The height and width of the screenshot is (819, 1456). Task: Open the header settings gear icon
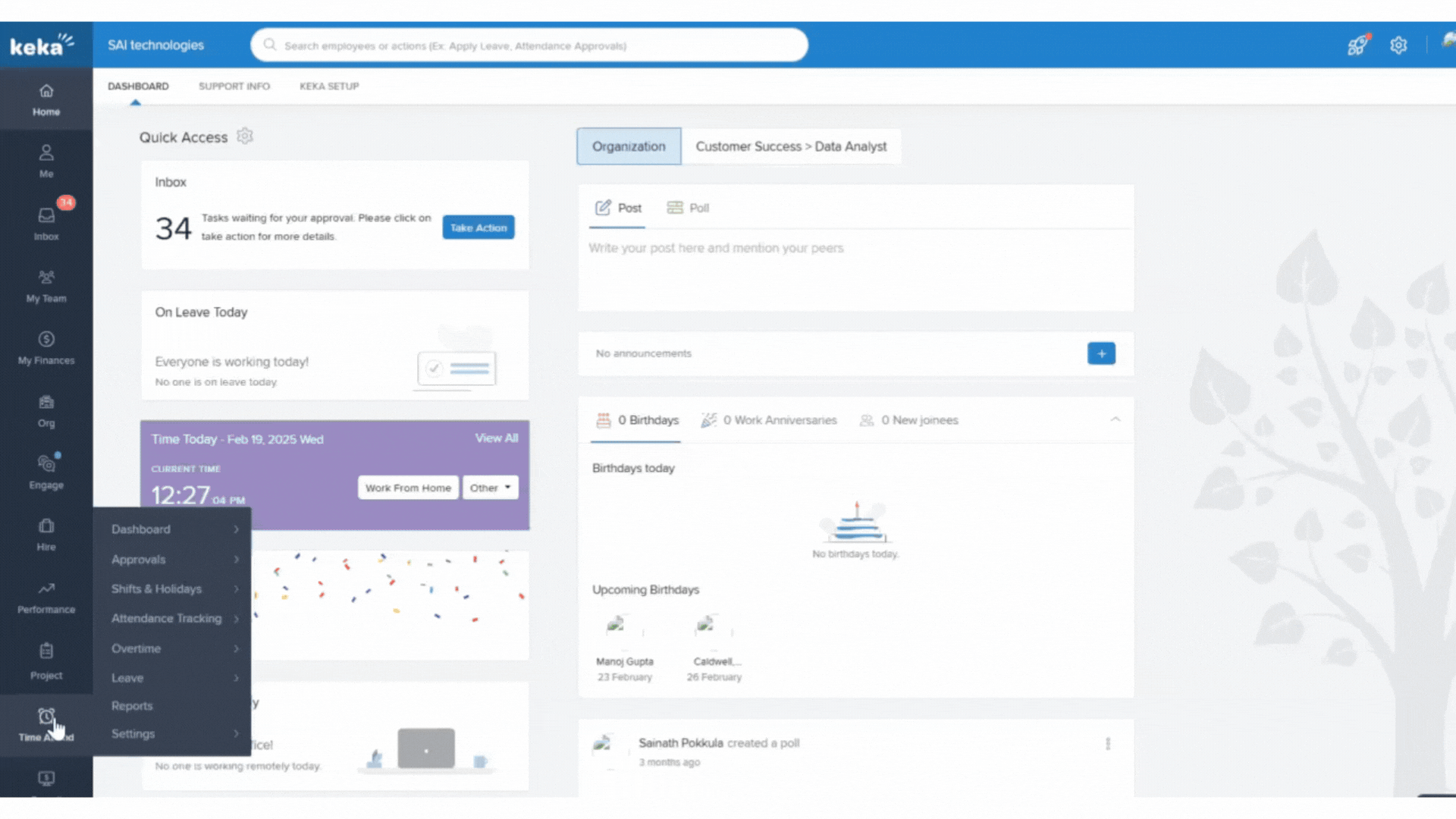pos(1398,45)
